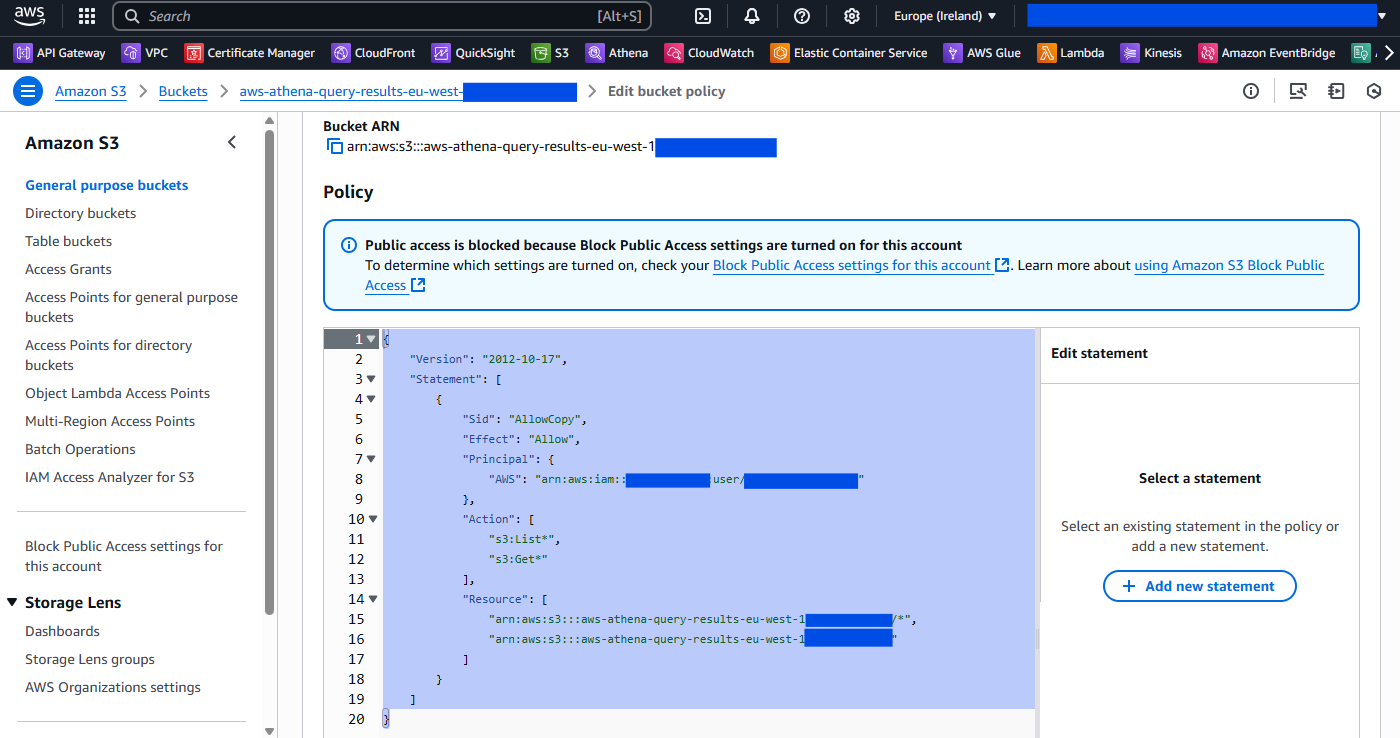
Task: Focus the console search field
Action: [x=382, y=16]
